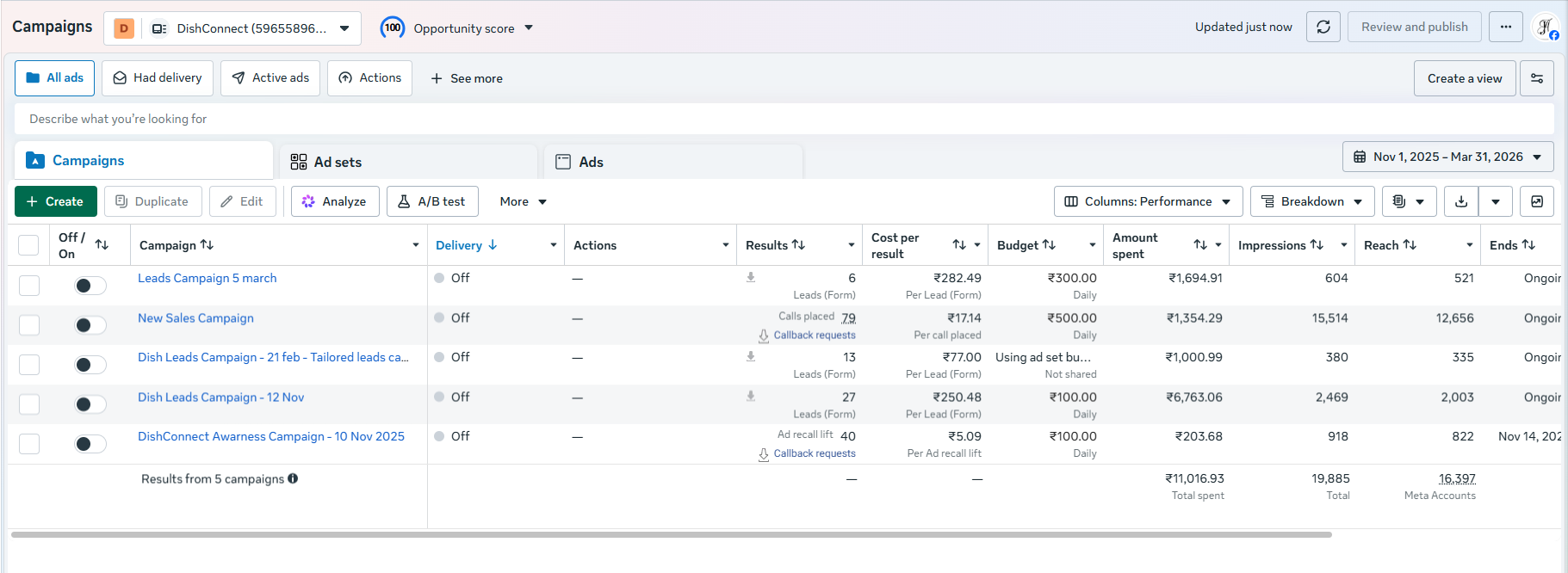Image resolution: width=1568 pixels, height=573 pixels.
Task: Open the date range Nov 1, 2025 picker
Action: (x=1447, y=157)
